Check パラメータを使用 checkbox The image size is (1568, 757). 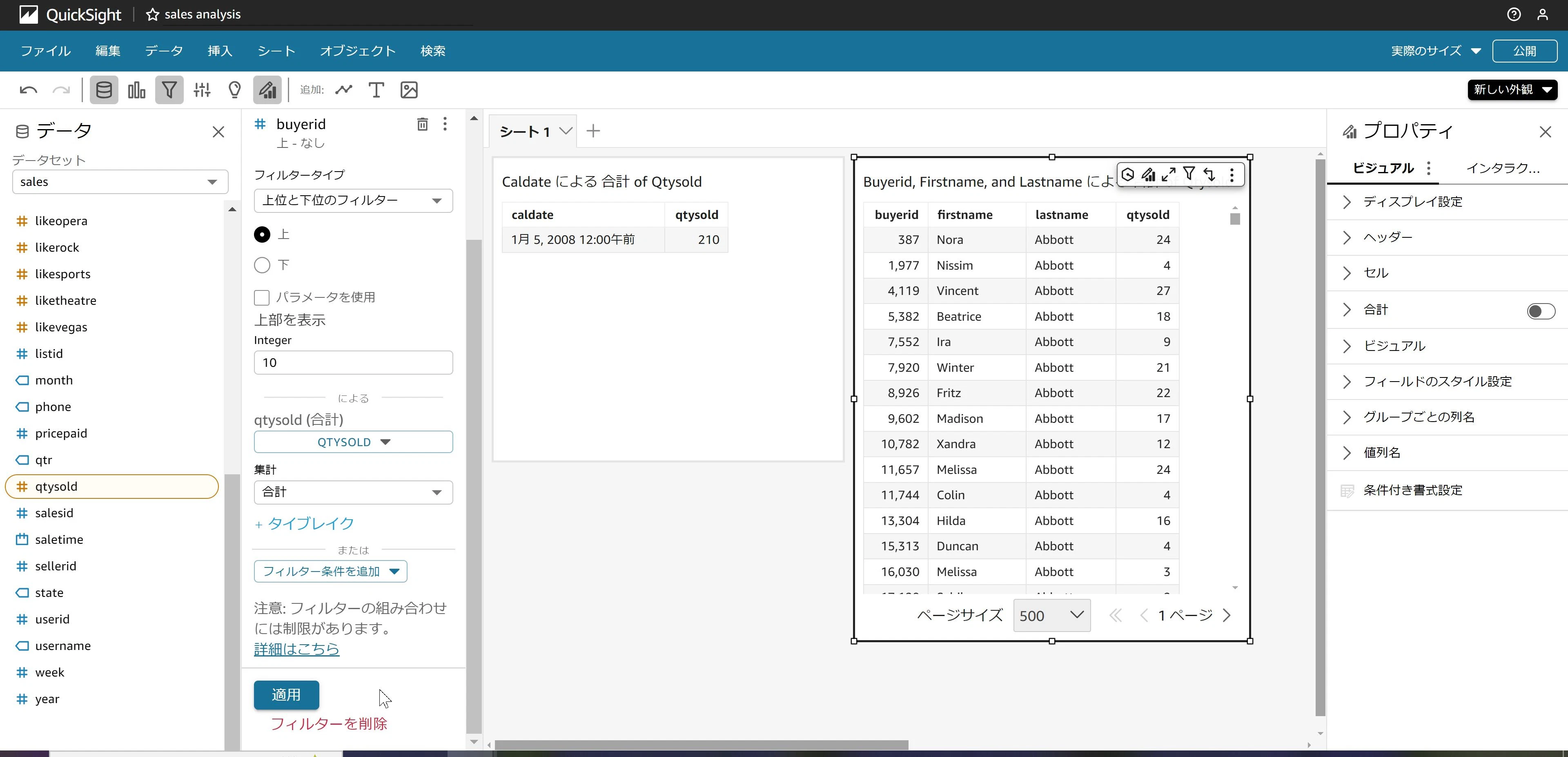pos(262,297)
